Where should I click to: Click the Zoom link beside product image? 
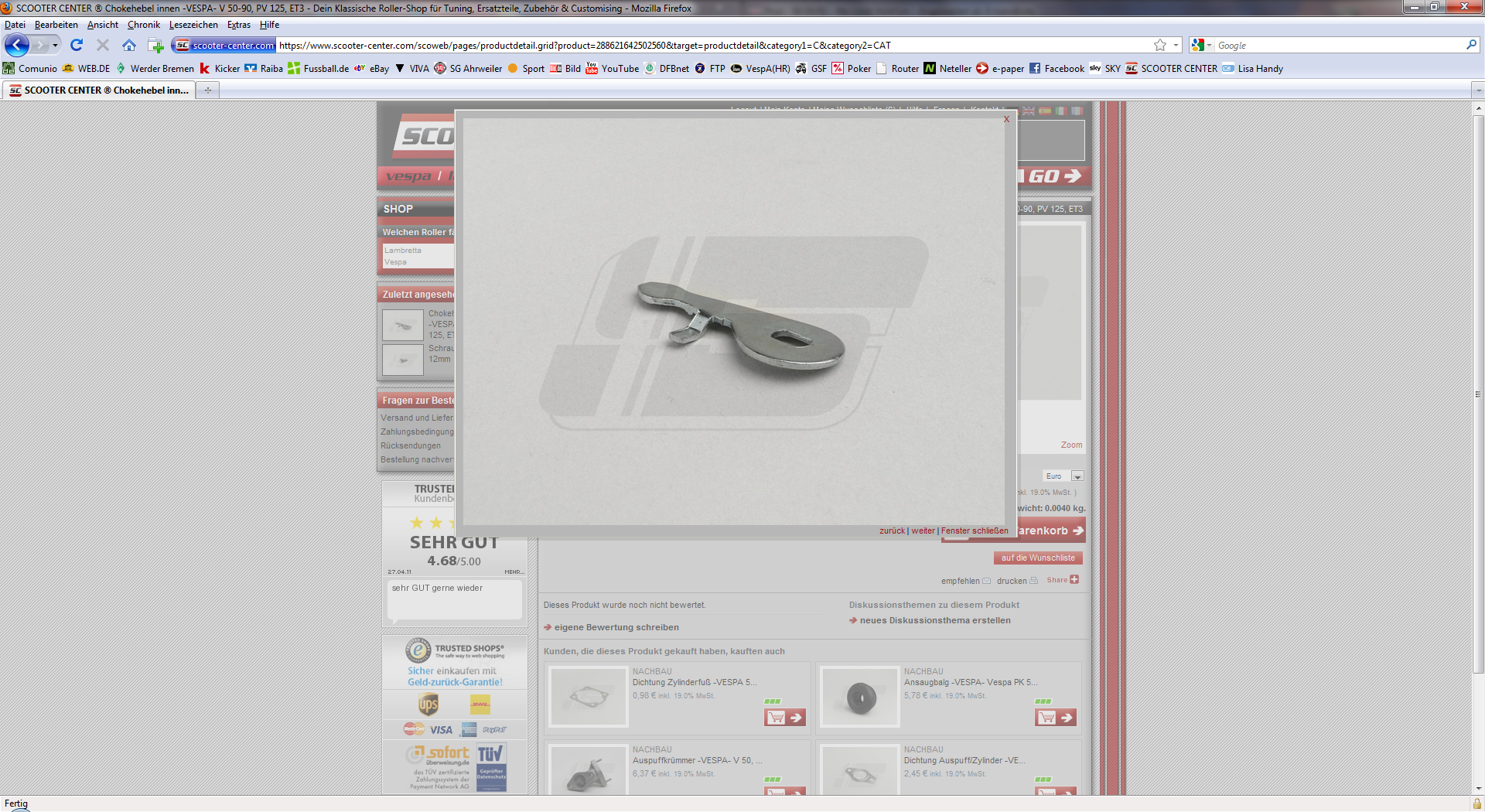(x=1071, y=445)
